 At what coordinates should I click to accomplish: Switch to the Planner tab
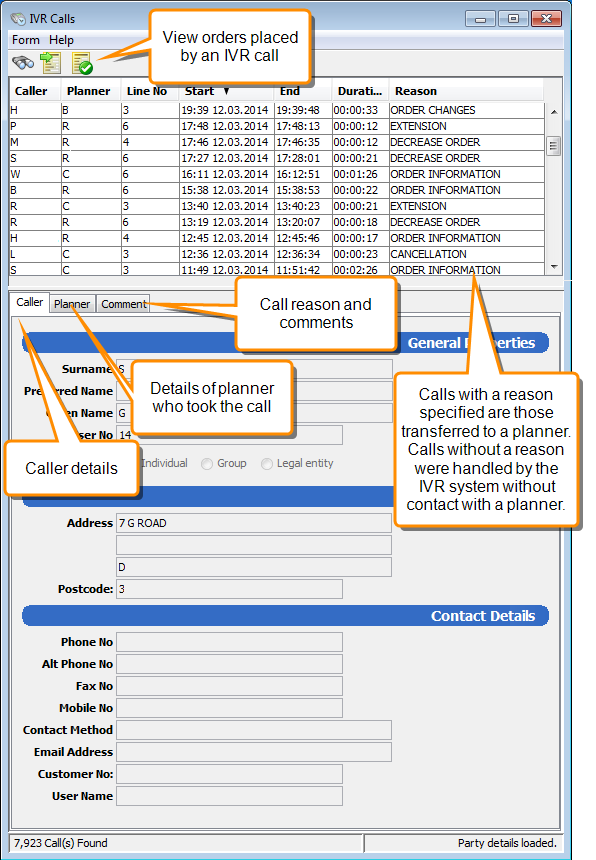click(72, 304)
